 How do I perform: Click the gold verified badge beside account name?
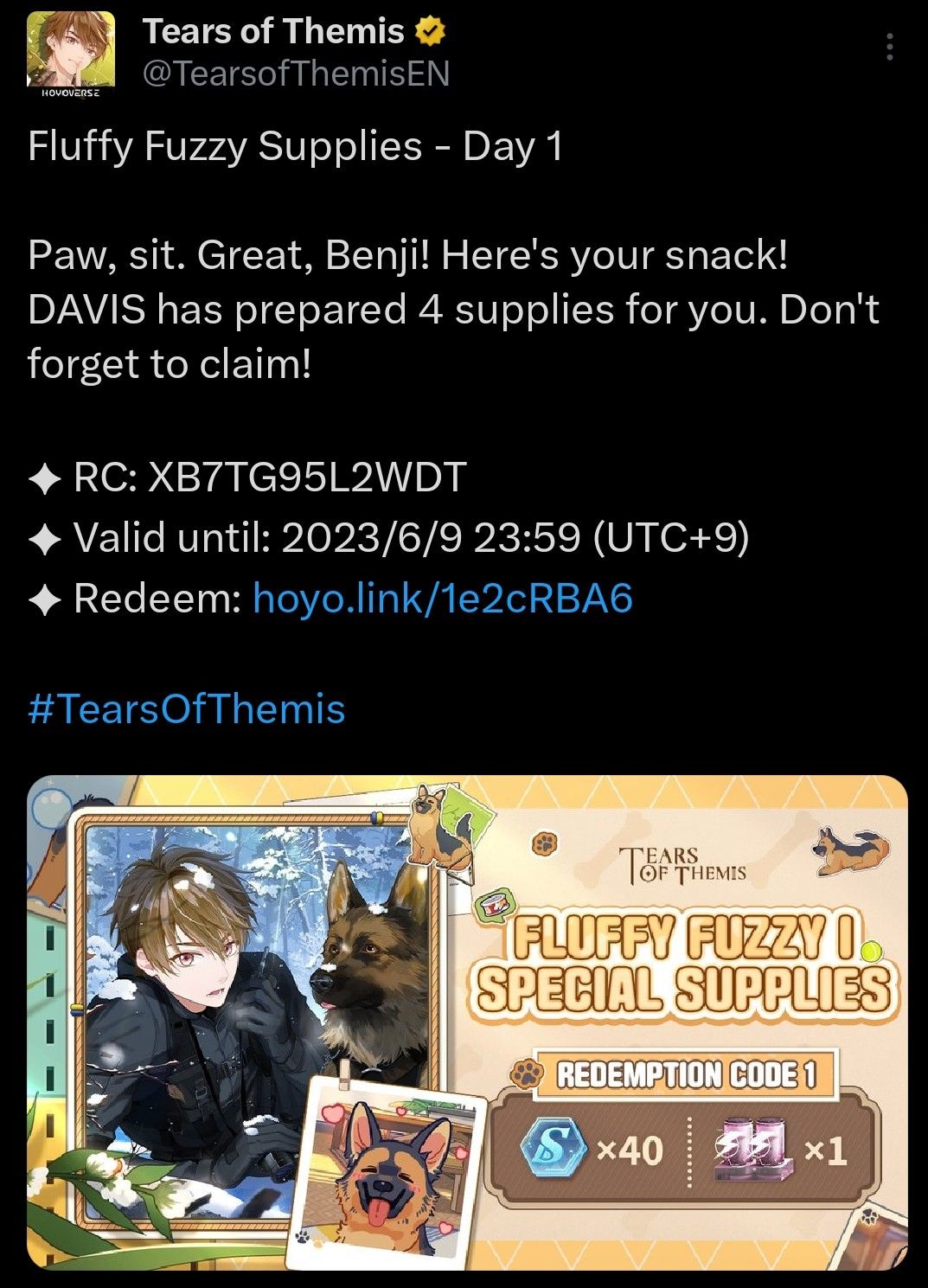[x=430, y=32]
